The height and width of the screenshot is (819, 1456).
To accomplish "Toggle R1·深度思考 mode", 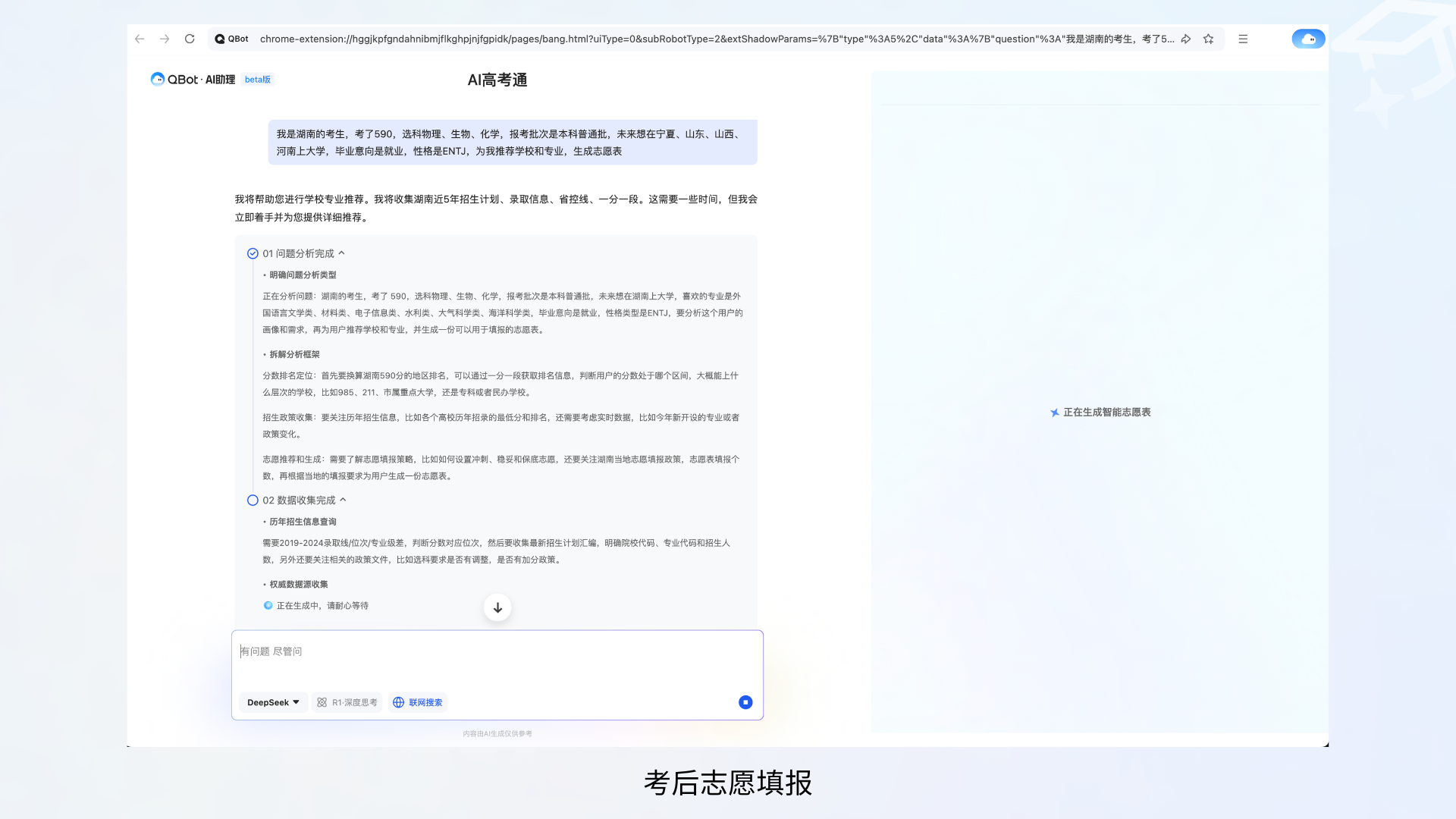I will pos(347,702).
